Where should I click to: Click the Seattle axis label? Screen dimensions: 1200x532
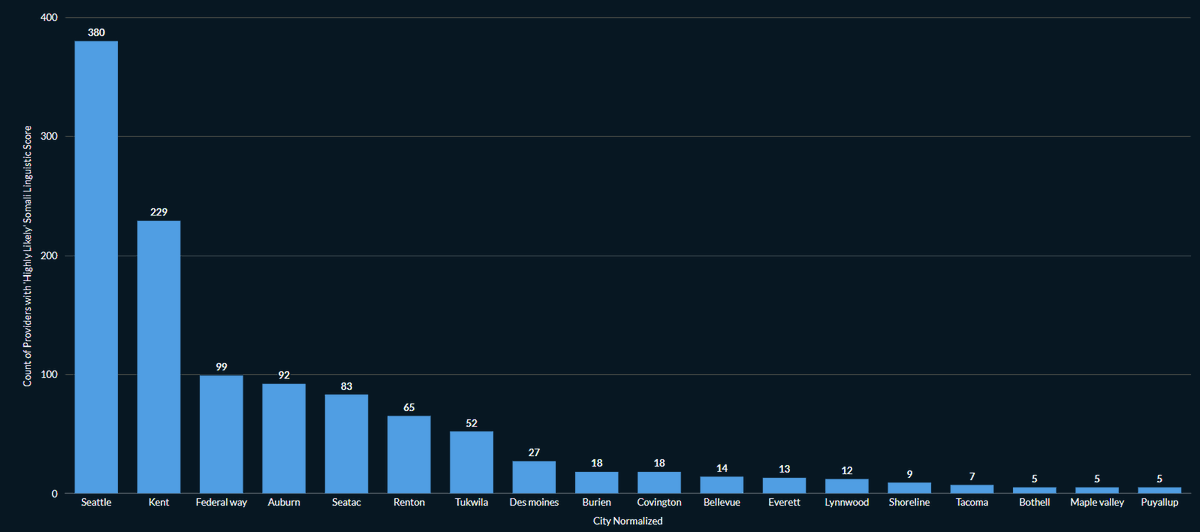(96, 503)
